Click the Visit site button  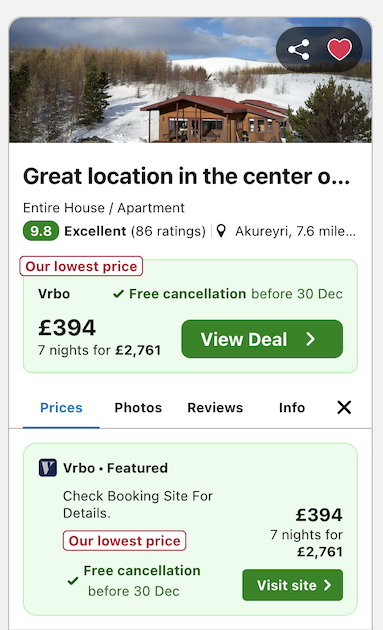tap(293, 585)
